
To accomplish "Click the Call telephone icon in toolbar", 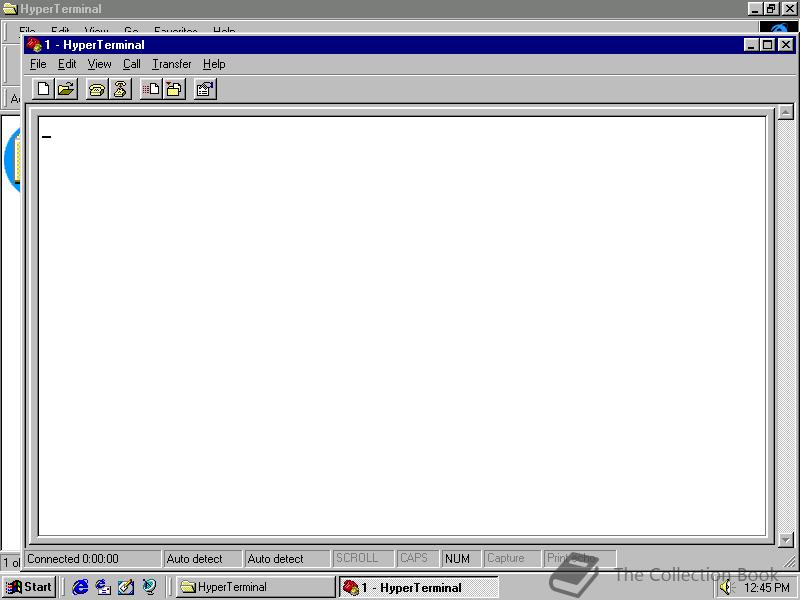I will pos(97,89).
